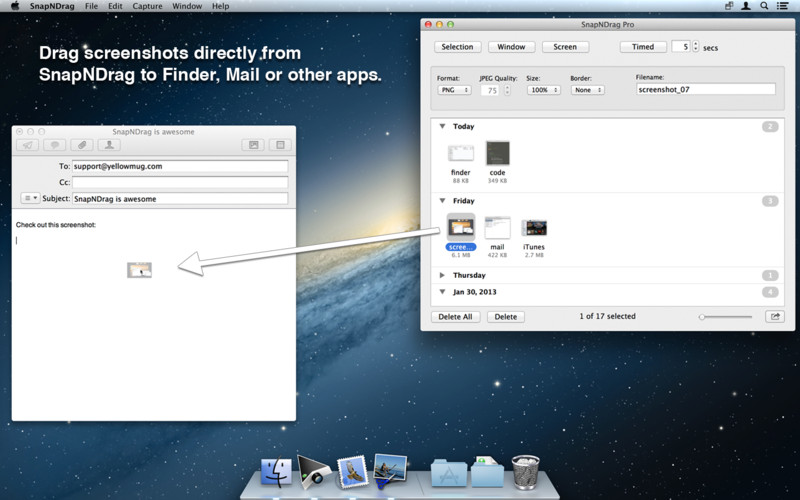The height and width of the screenshot is (500, 800).
Task: Select the mail screenshot thumbnail
Action: click(x=497, y=228)
